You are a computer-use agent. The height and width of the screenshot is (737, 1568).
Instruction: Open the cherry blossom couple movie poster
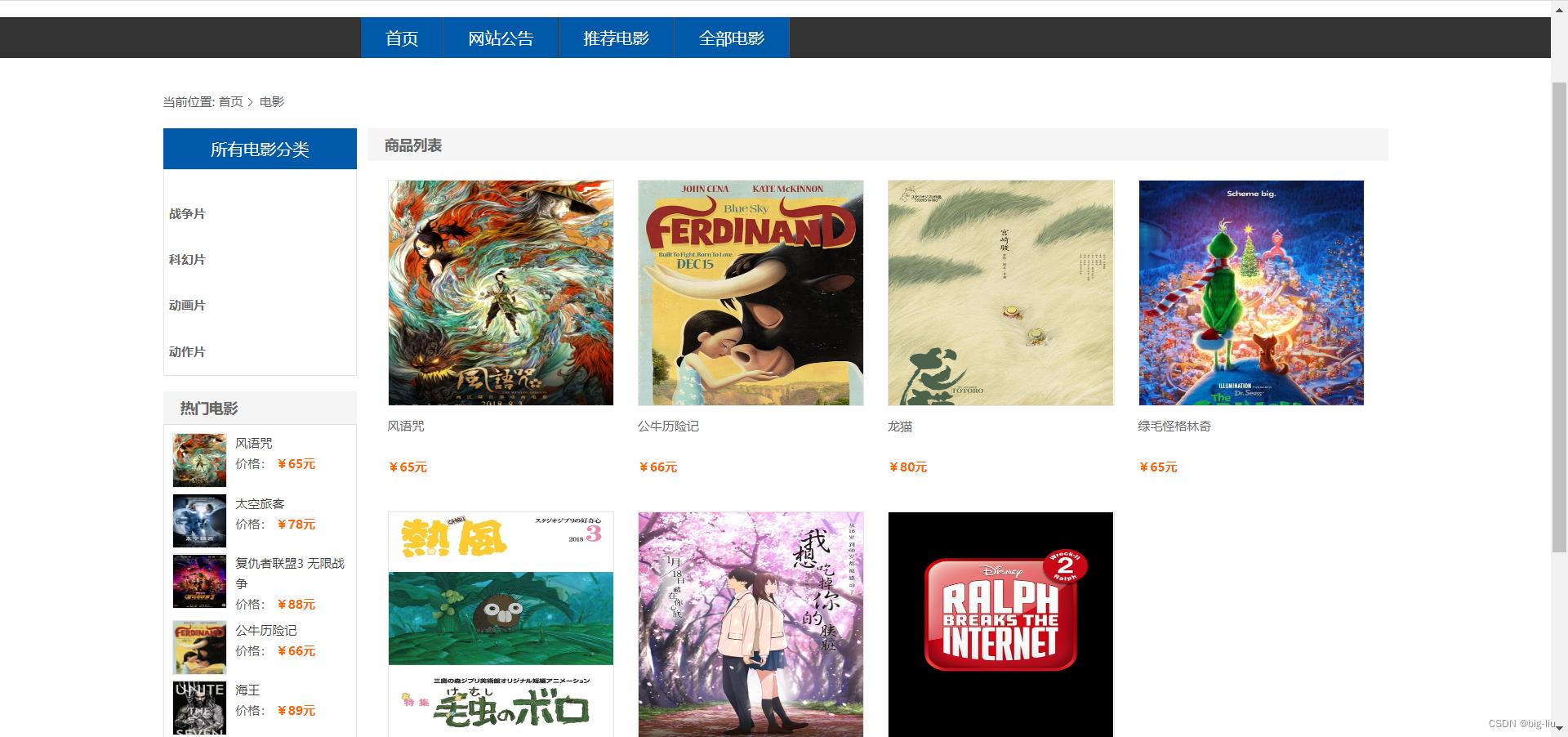point(751,624)
